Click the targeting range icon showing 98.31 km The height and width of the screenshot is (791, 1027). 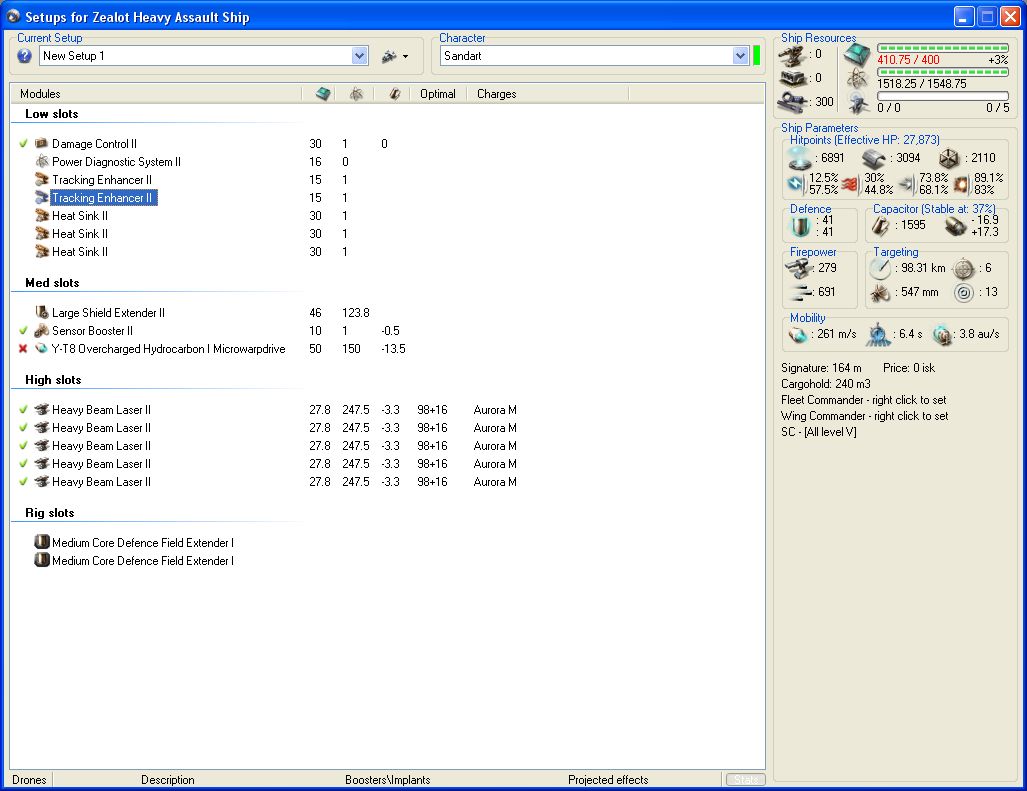(x=880, y=268)
